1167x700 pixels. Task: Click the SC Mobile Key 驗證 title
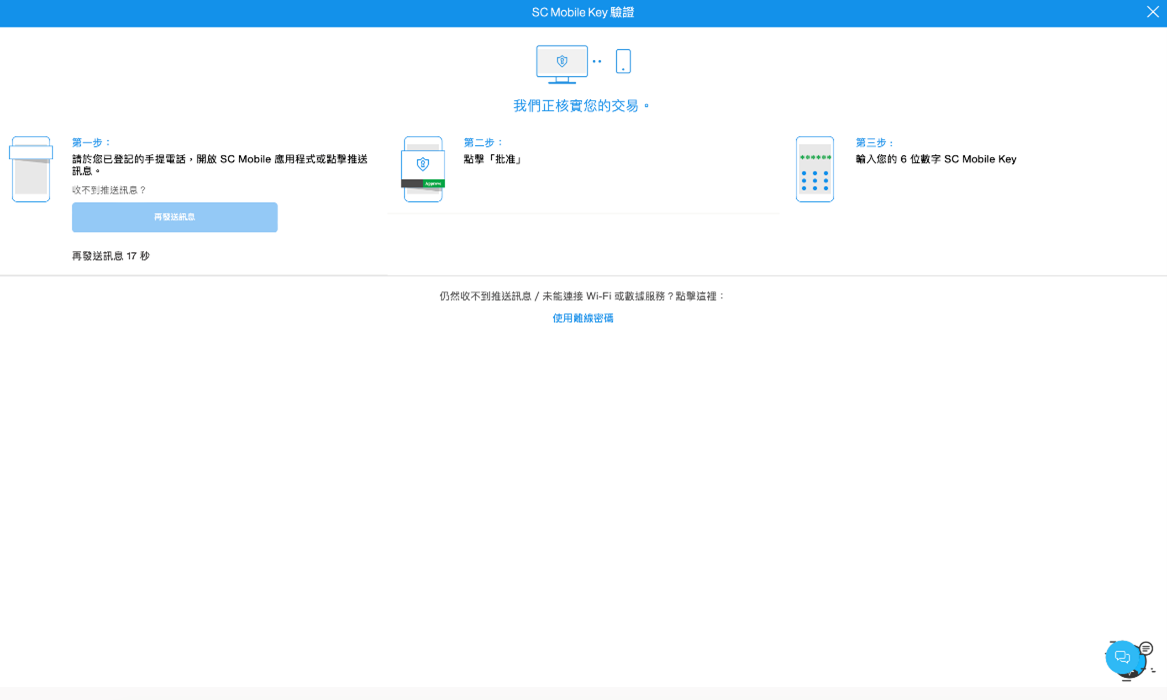583,12
